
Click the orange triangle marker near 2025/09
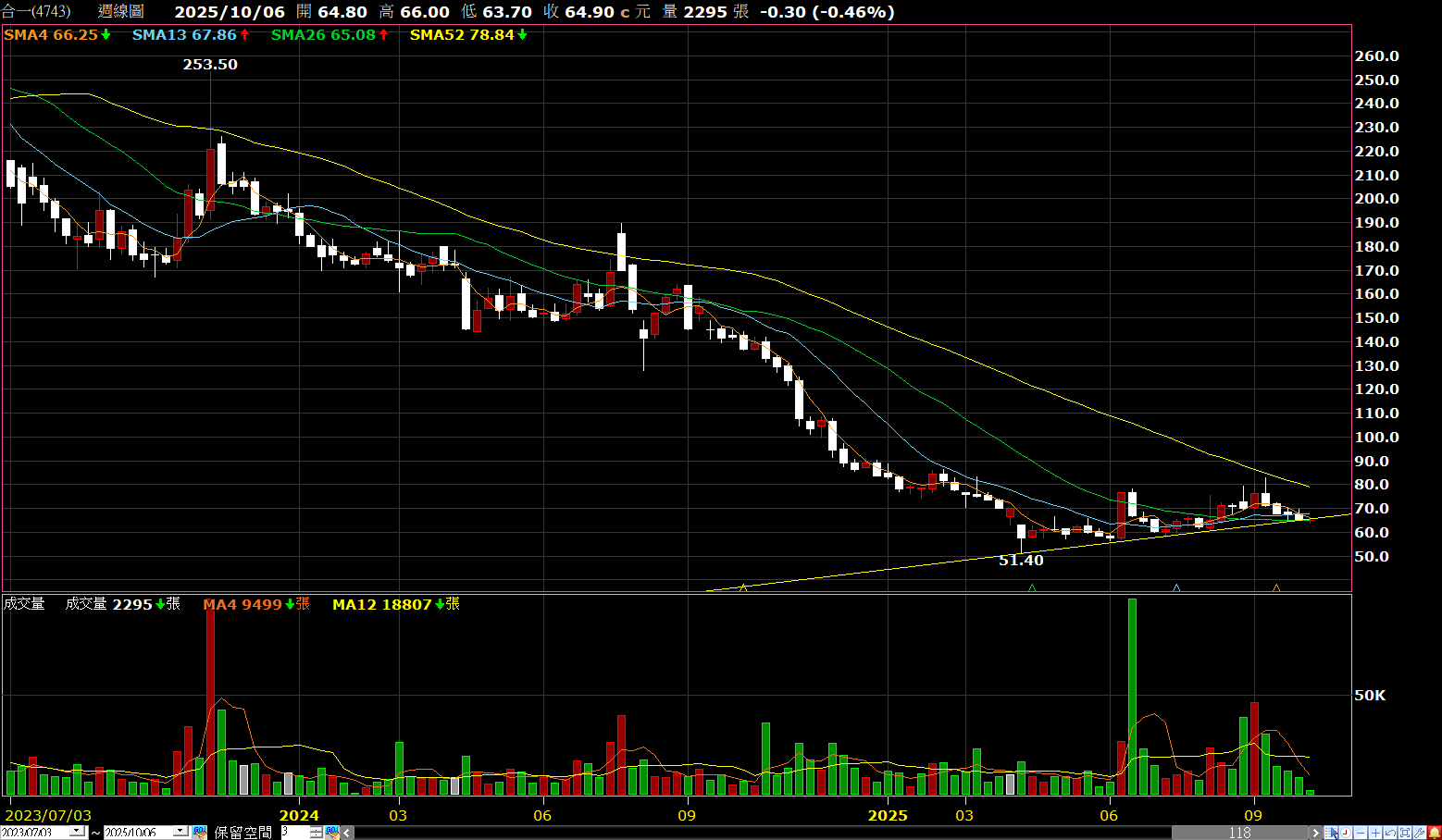tap(1276, 587)
